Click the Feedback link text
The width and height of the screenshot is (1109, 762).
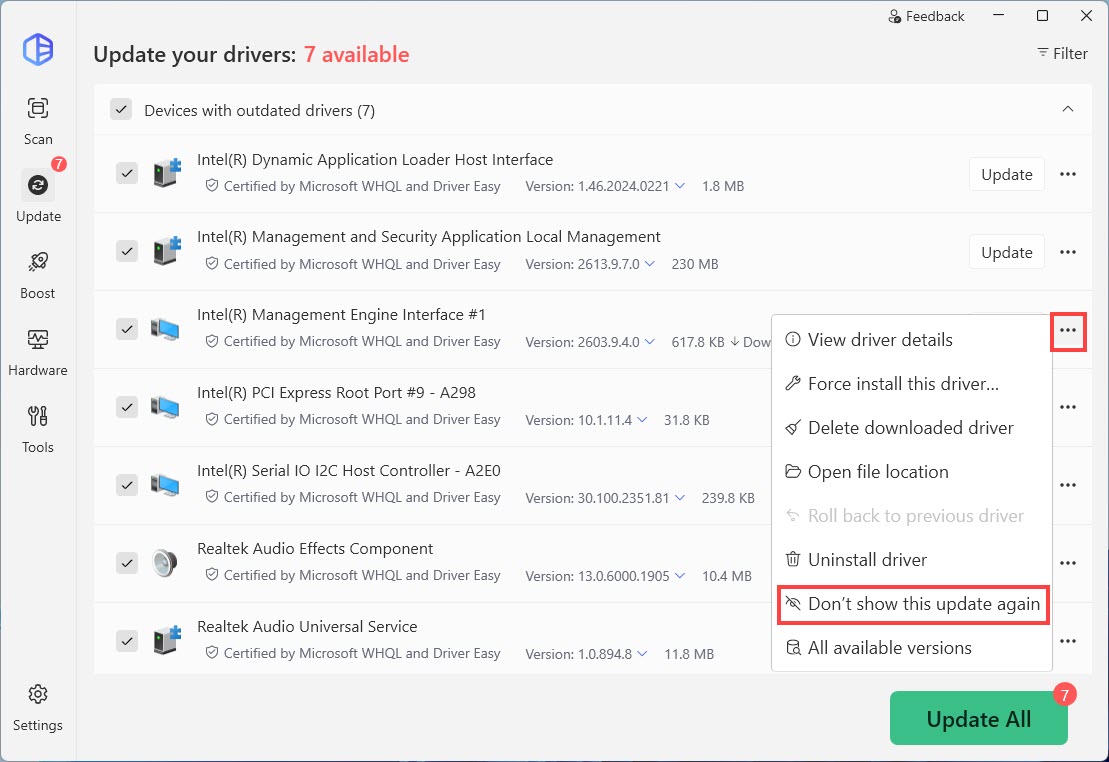point(934,16)
